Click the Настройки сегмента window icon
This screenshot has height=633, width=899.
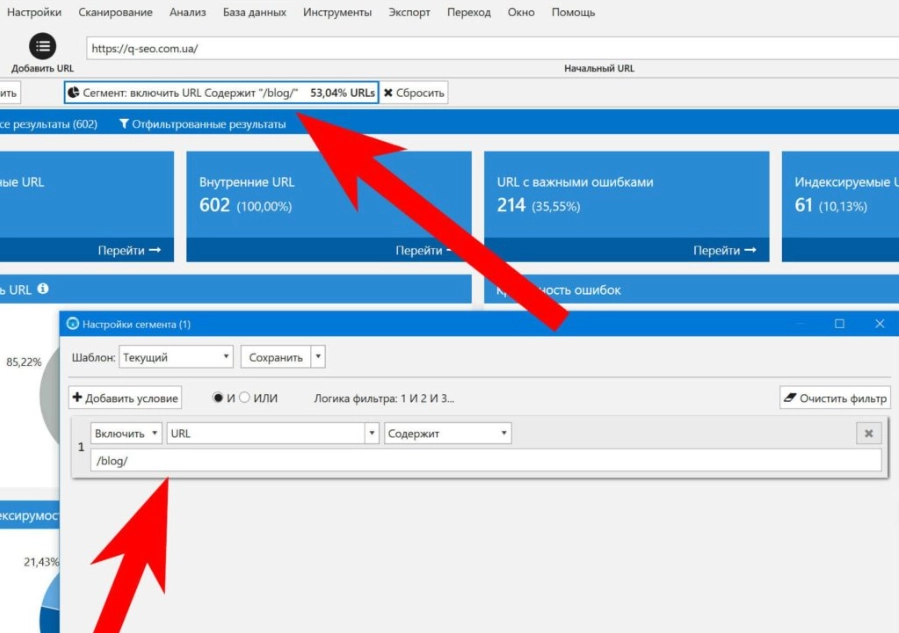pyautogui.click(x=72, y=324)
